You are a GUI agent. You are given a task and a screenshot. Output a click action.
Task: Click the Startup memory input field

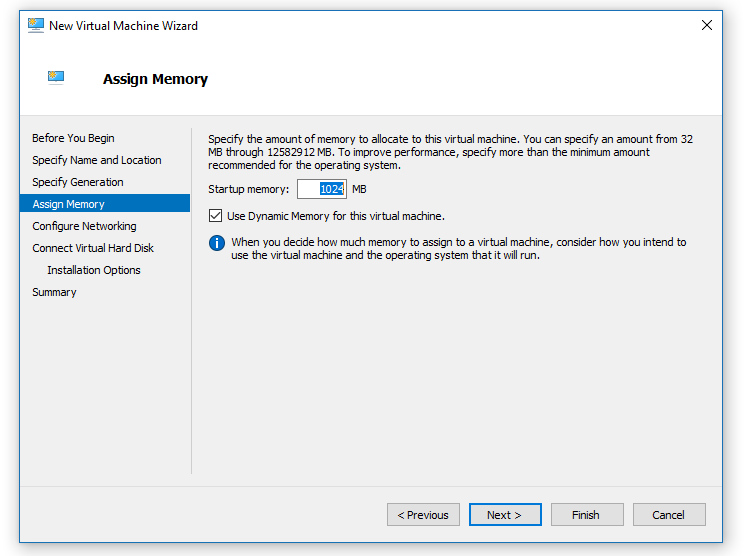pos(321,189)
